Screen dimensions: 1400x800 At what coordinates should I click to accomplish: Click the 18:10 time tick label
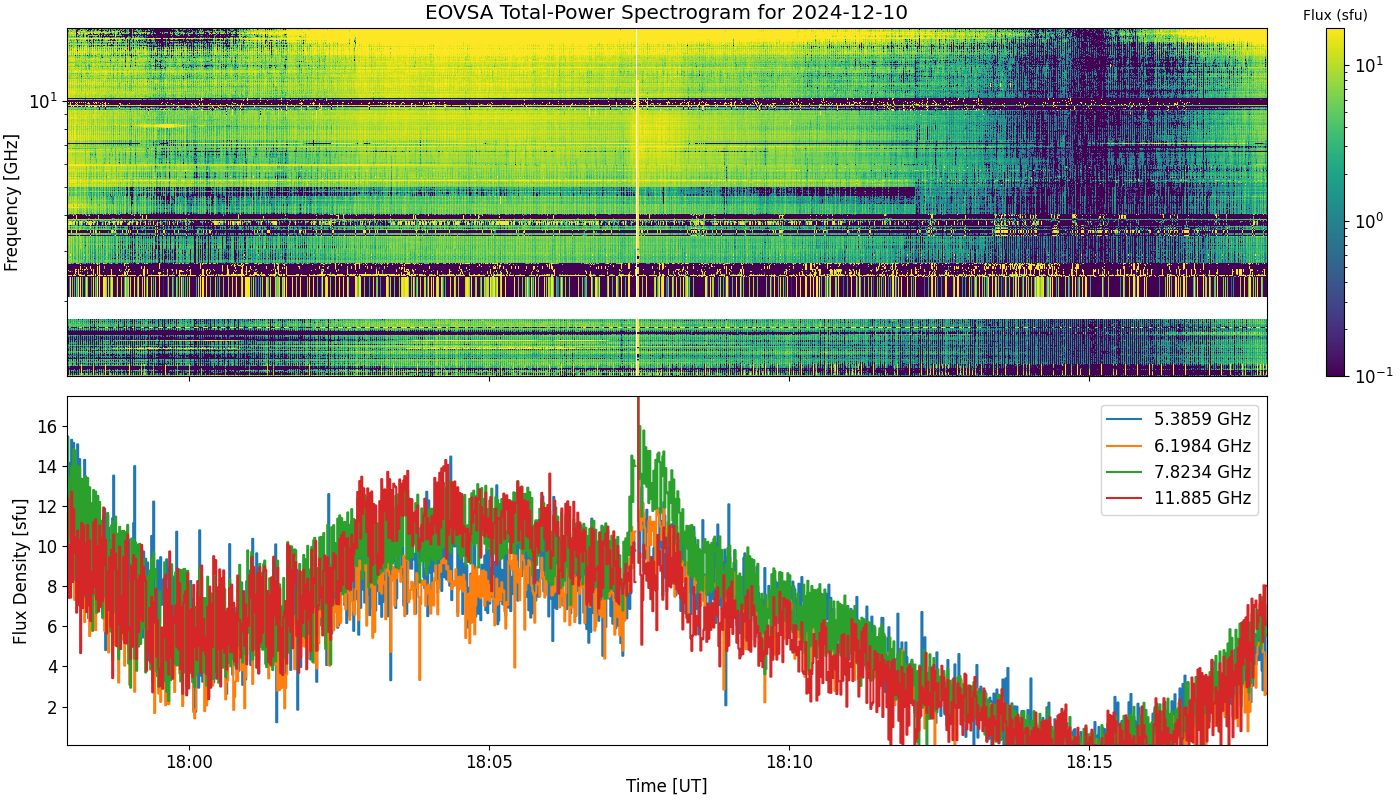click(x=789, y=762)
